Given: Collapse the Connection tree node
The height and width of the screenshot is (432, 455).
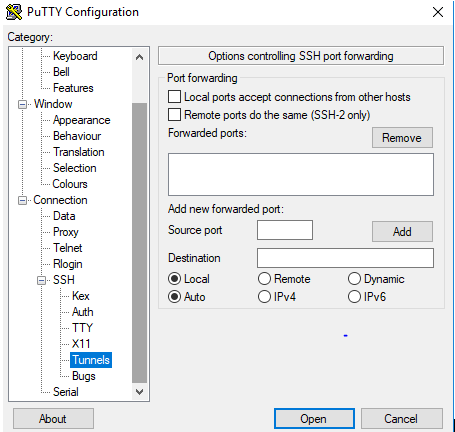Looking at the screenshot, I should 22,200.
